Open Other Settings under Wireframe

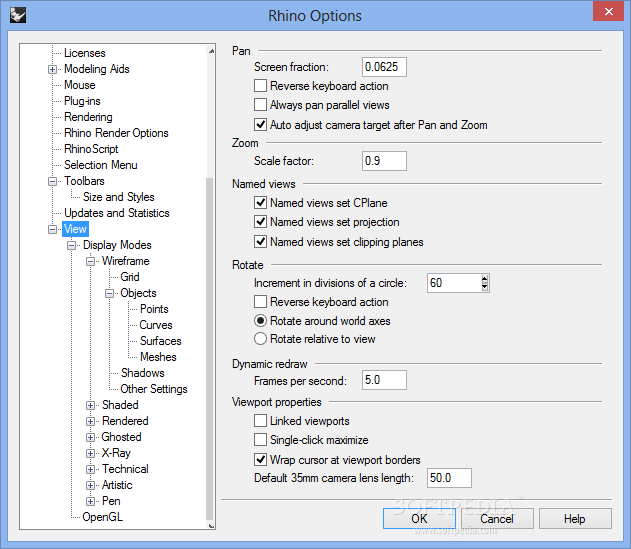(x=154, y=389)
